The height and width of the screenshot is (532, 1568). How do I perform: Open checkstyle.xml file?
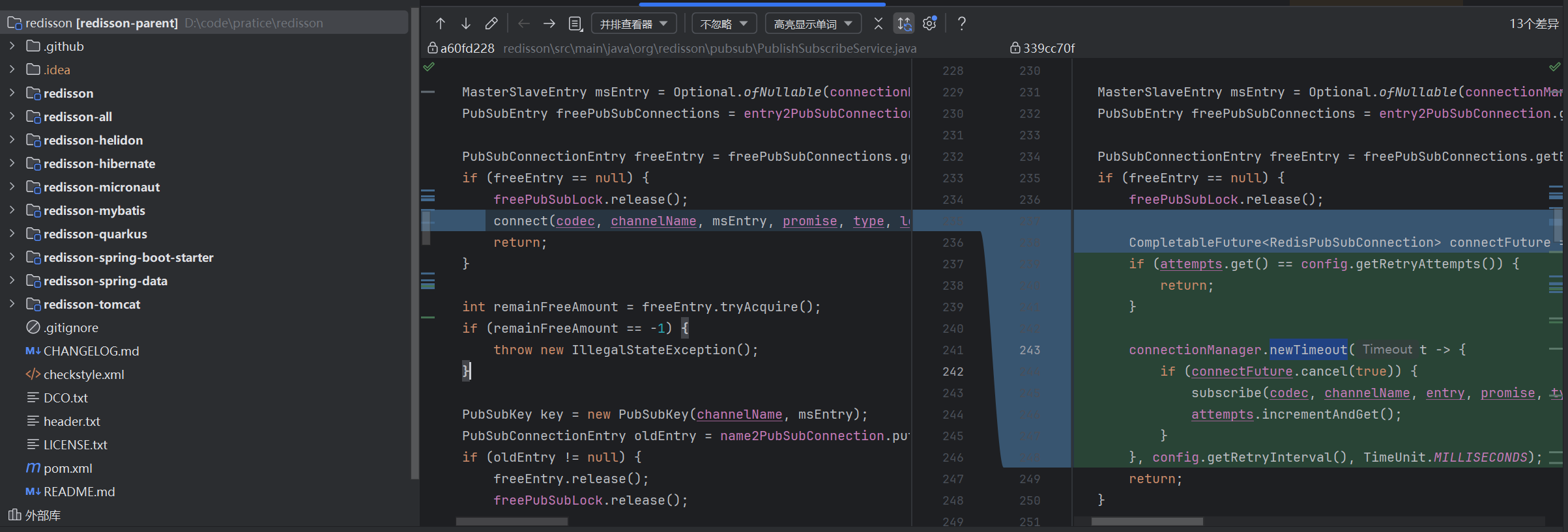point(83,374)
